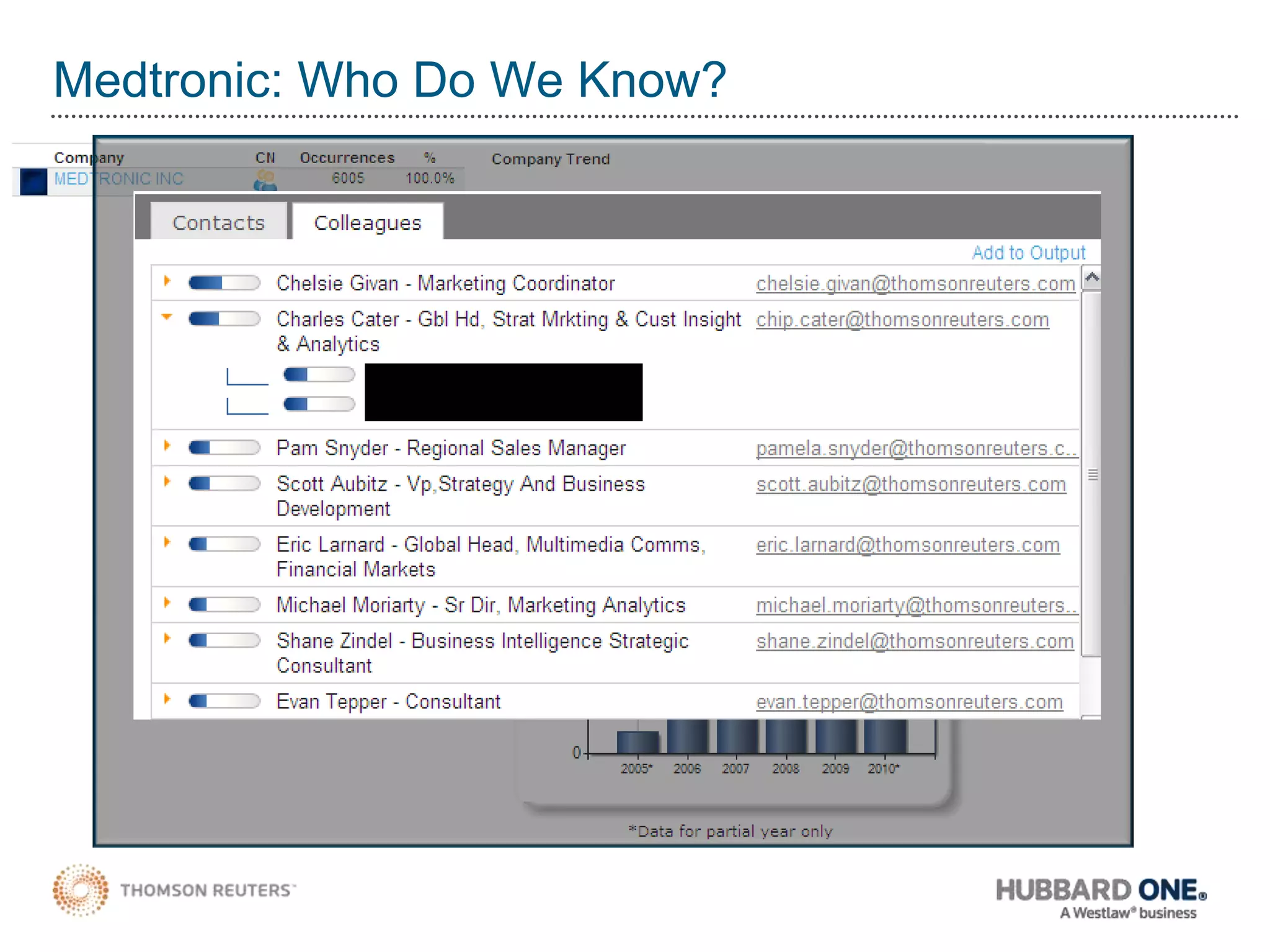Collapse the Charles Cater expanded row
Viewport: 1270px width, 952px height.
coord(167,317)
